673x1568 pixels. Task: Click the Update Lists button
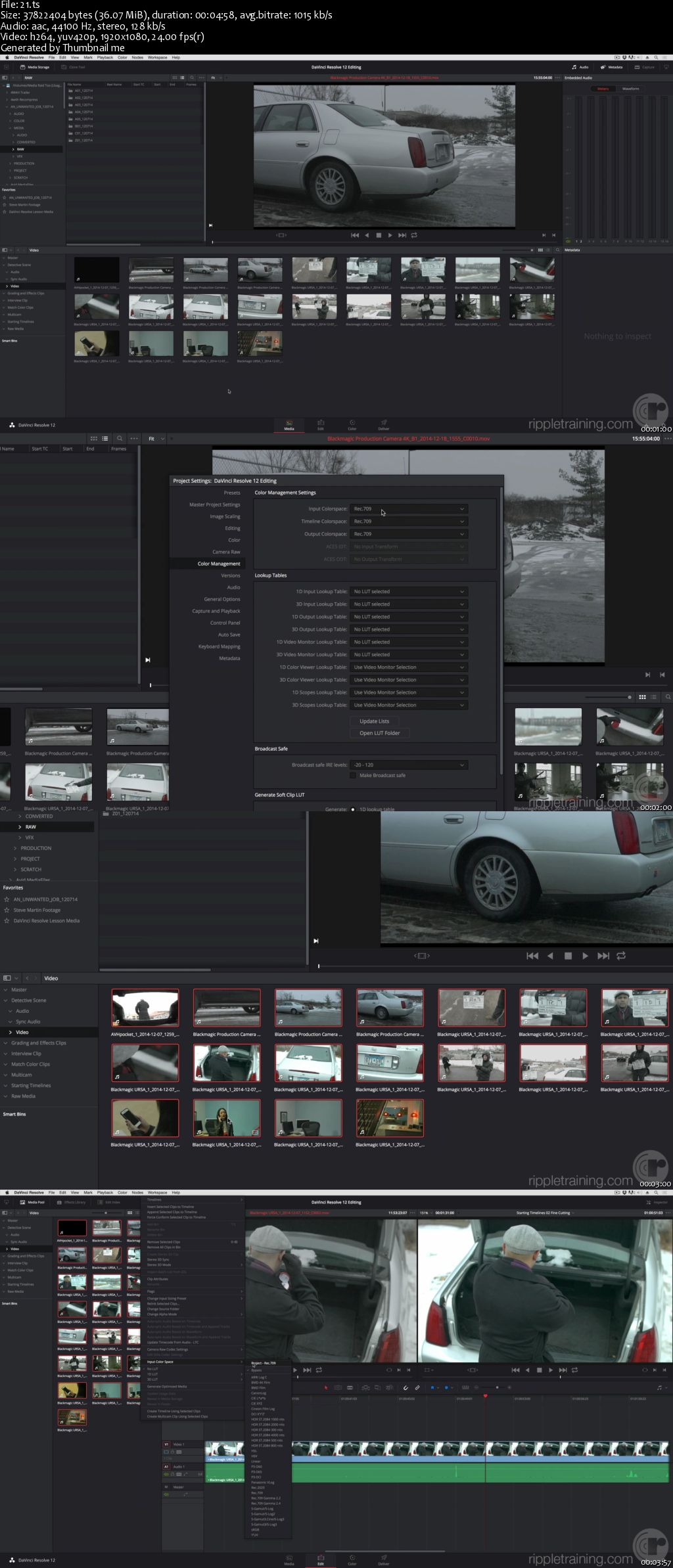click(x=374, y=721)
